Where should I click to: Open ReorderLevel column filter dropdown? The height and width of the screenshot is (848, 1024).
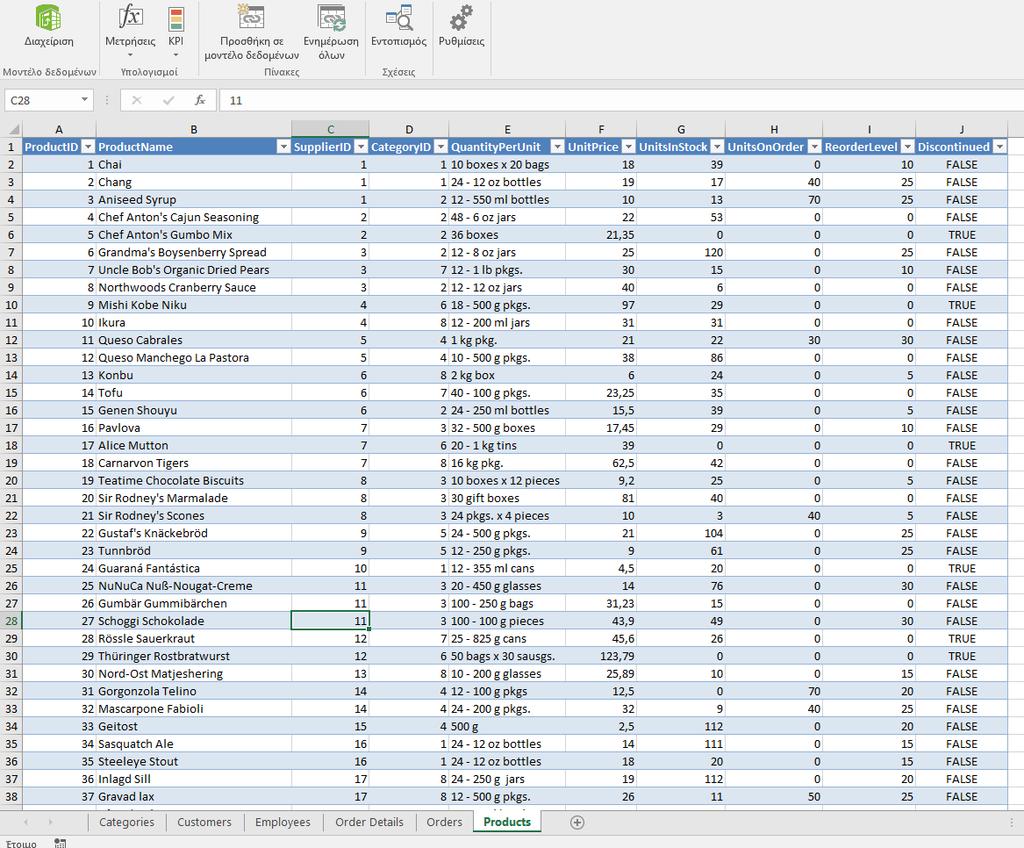pos(908,147)
